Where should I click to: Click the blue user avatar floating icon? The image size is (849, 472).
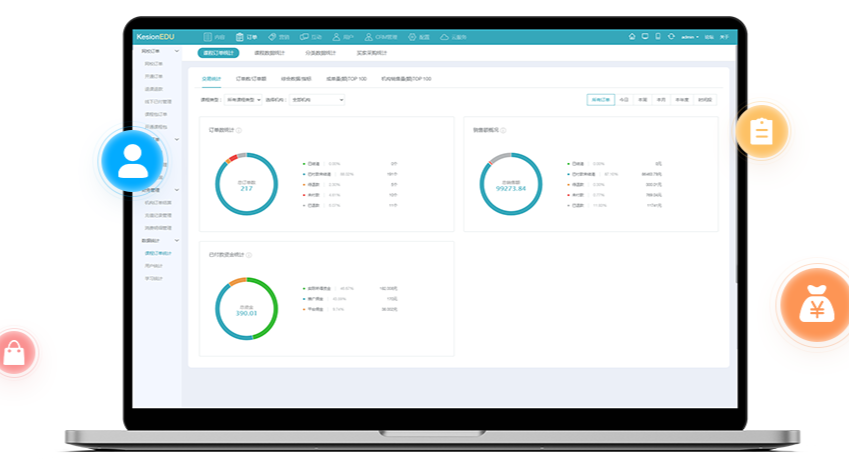coord(133,161)
